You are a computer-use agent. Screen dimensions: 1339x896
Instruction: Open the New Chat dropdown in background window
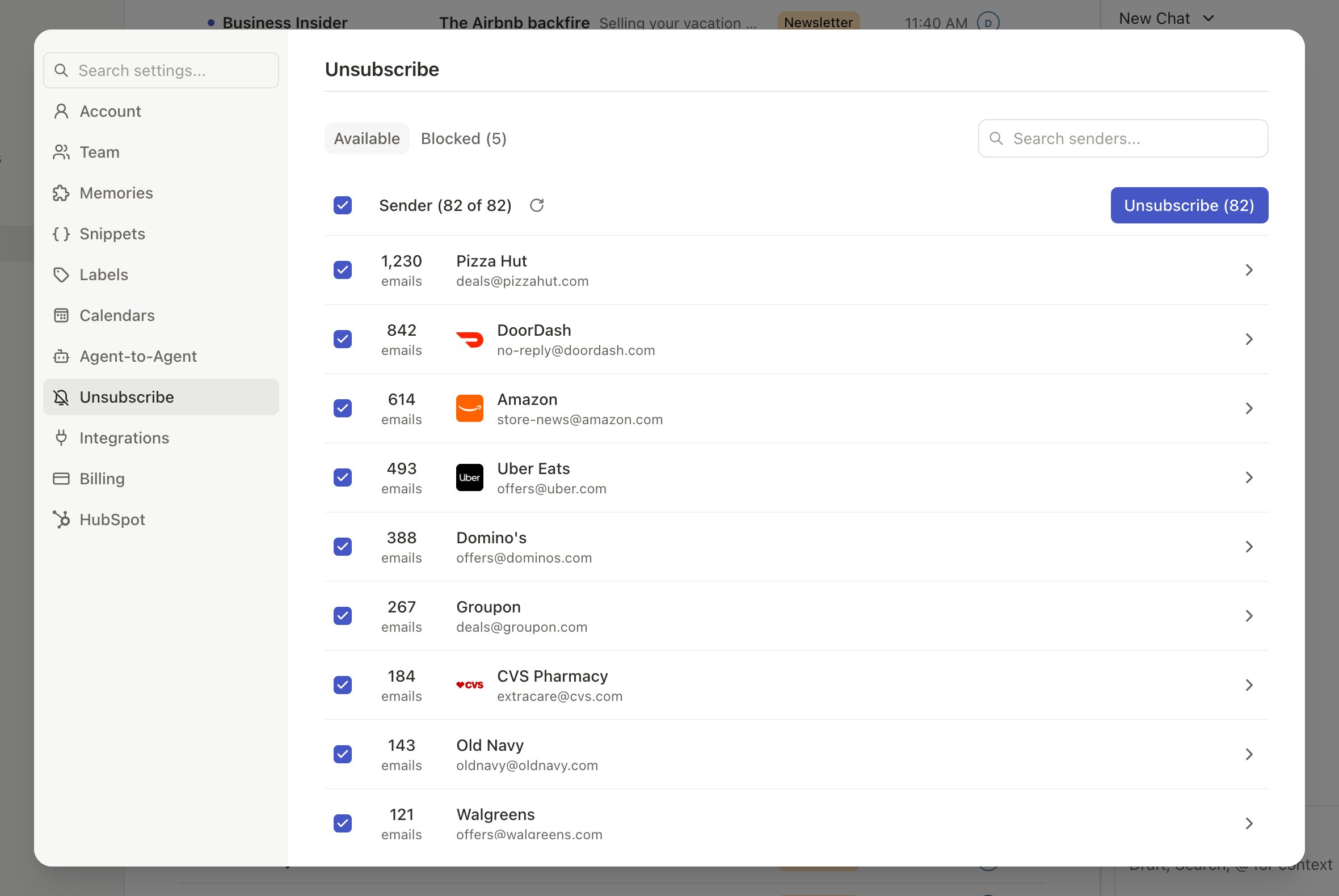tap(1167, 18)
